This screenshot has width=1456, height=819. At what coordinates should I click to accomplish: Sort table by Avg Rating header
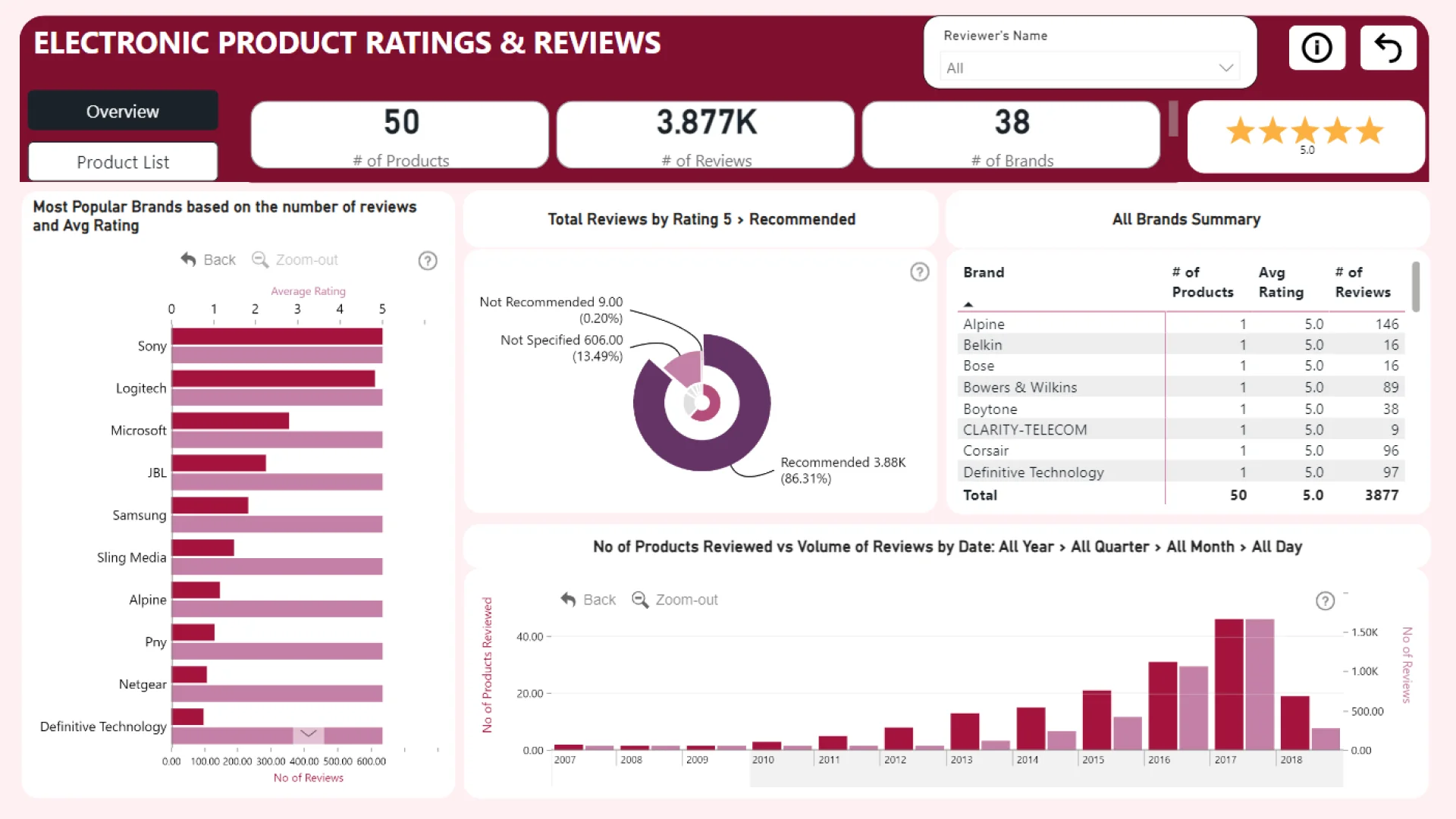coord(1281,282)
